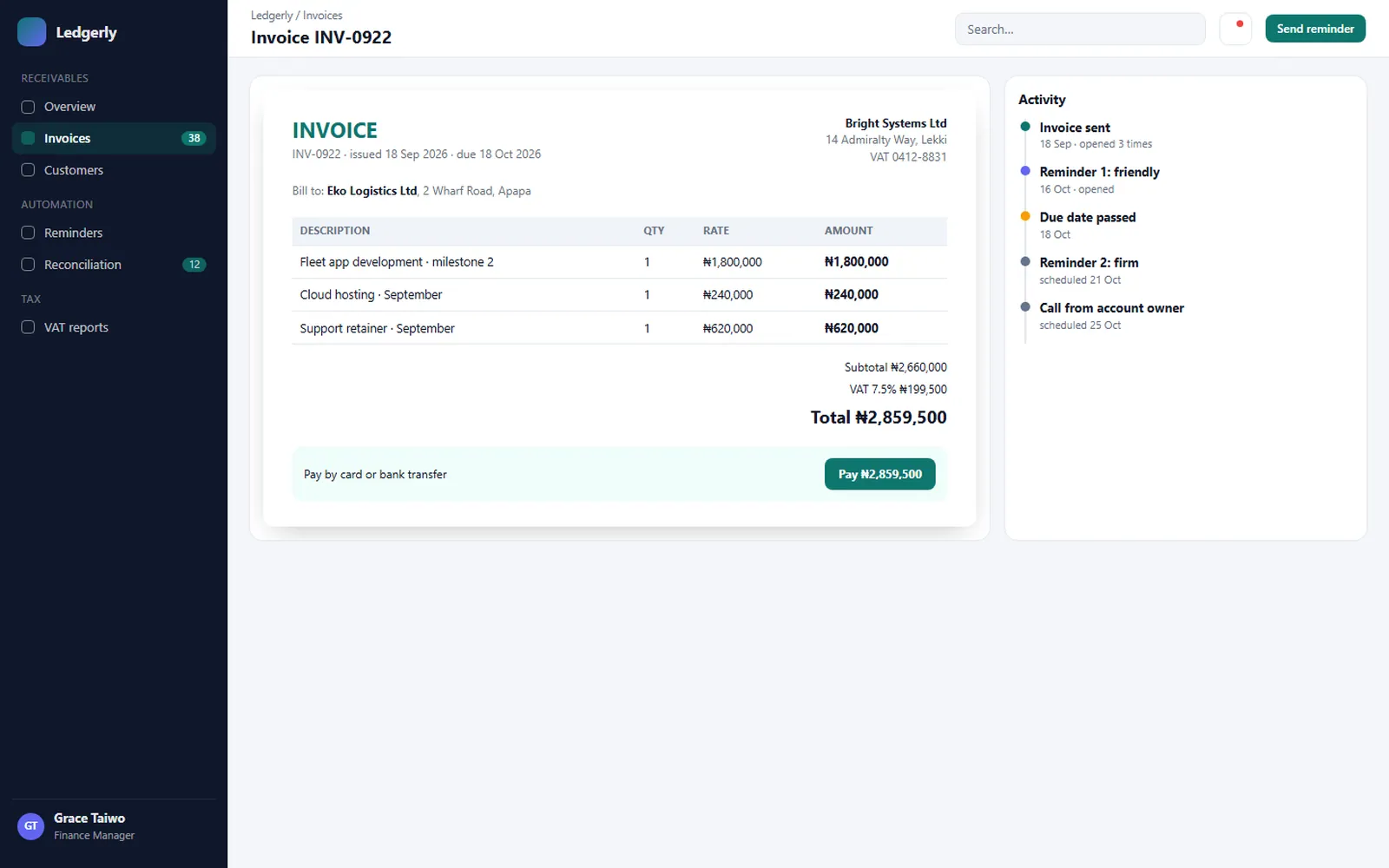This screenshot has height=868, width=1389.
Task: Open the VAT reports label
Action: click(x=76, y=327)
